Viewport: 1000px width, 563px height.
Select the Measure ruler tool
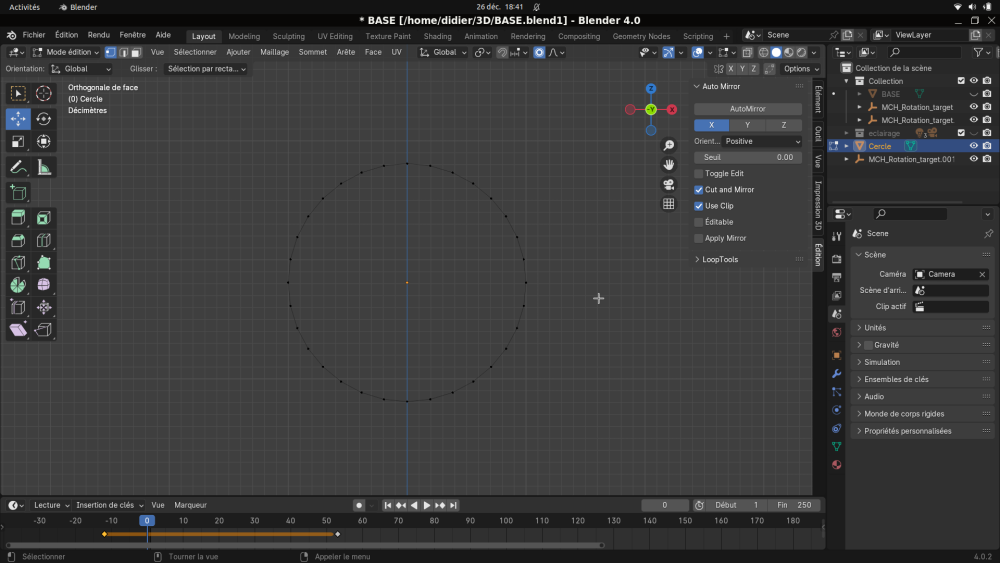(43, 168)
